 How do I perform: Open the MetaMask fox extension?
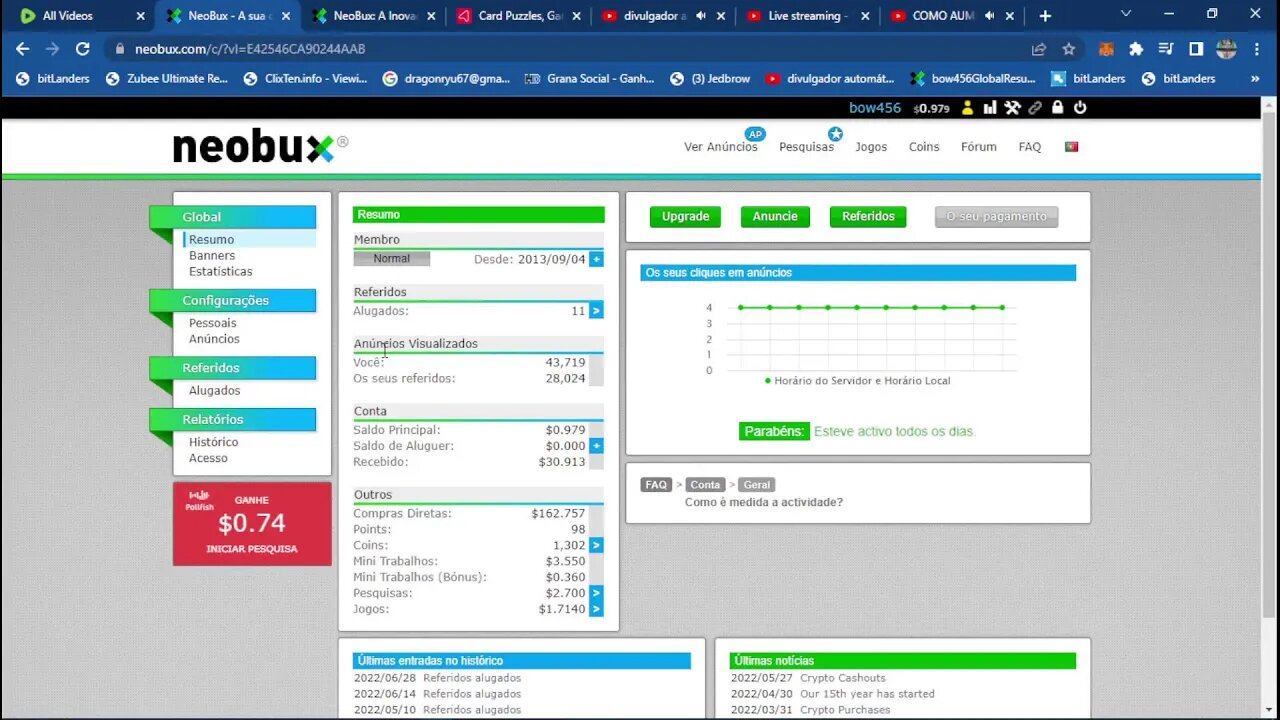point(1107,49)
